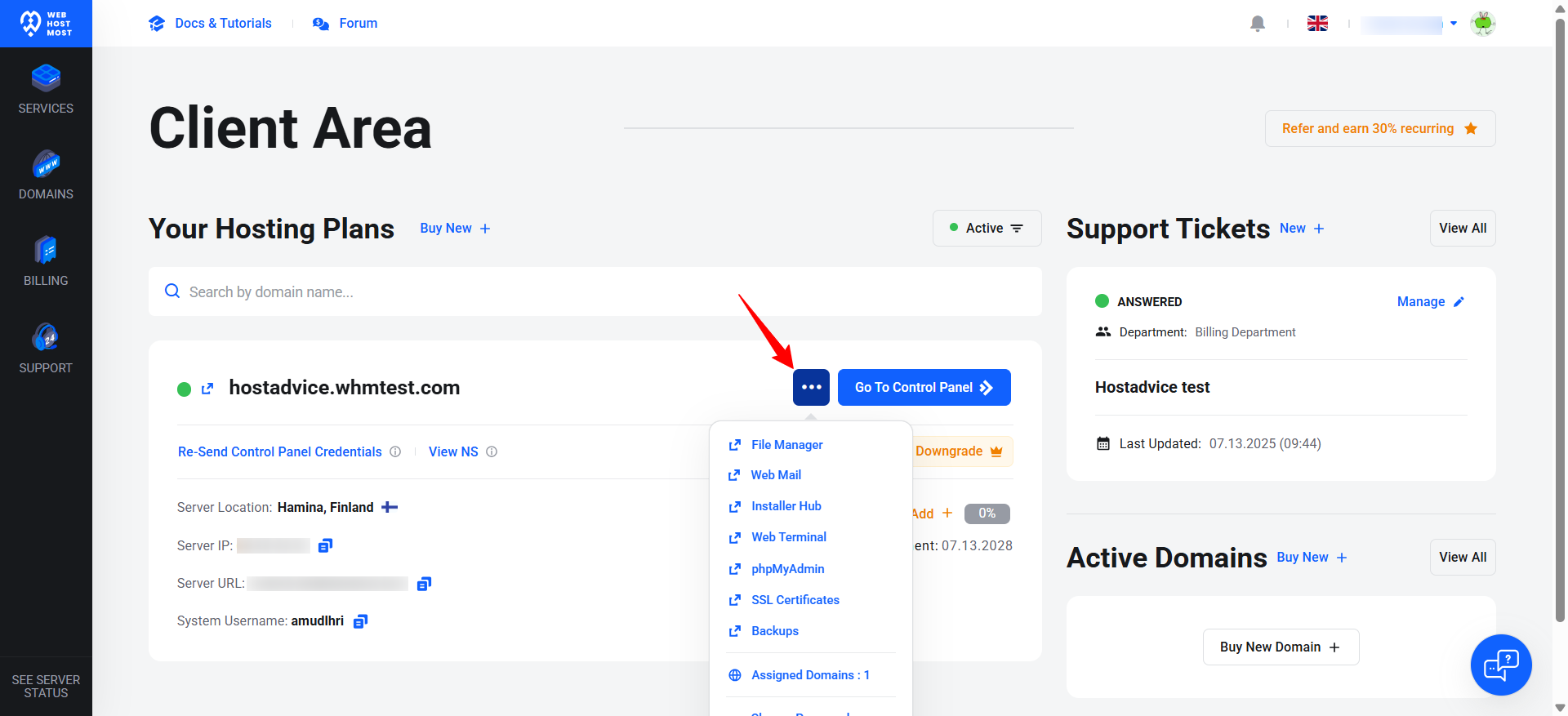Open SSL Certificates from menu
The height and width of the screenshot is (716, 1568).
784,600
